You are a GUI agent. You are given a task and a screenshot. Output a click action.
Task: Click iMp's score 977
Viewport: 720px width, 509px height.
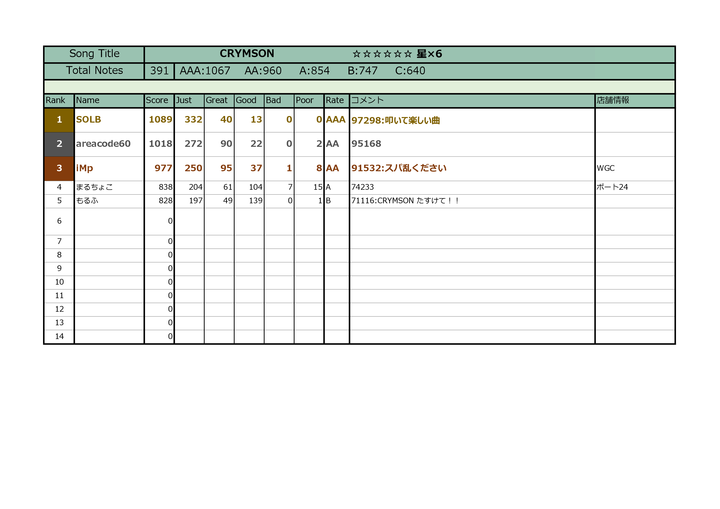pos(163,168)
